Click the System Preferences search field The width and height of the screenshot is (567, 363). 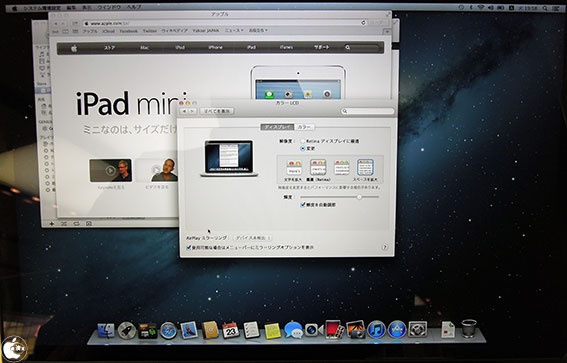click(367, 111)
